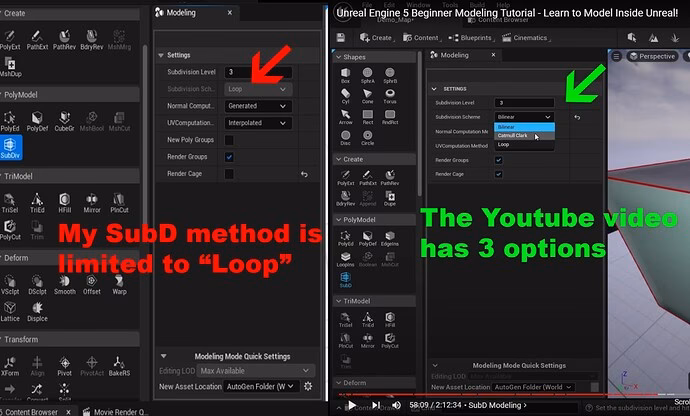The width and height of the screenshot is (690, 416).
Task: Pick the Torus shape in the video panel
Action: pos(390,96)
